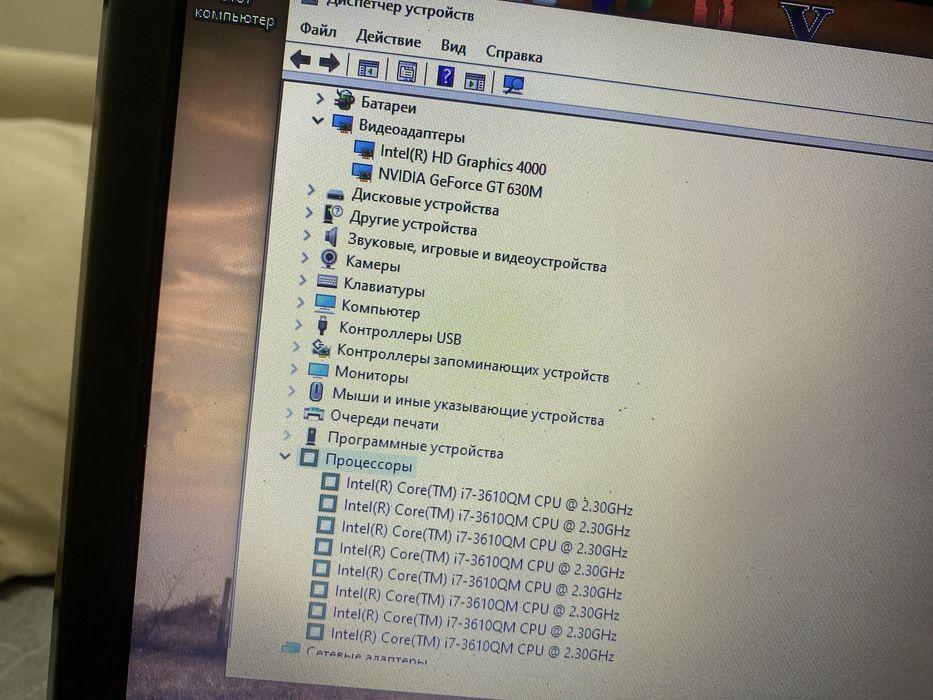Click the Батареи battery icon
The height and width of the screenshot is (700, 933).
(344, 100)
